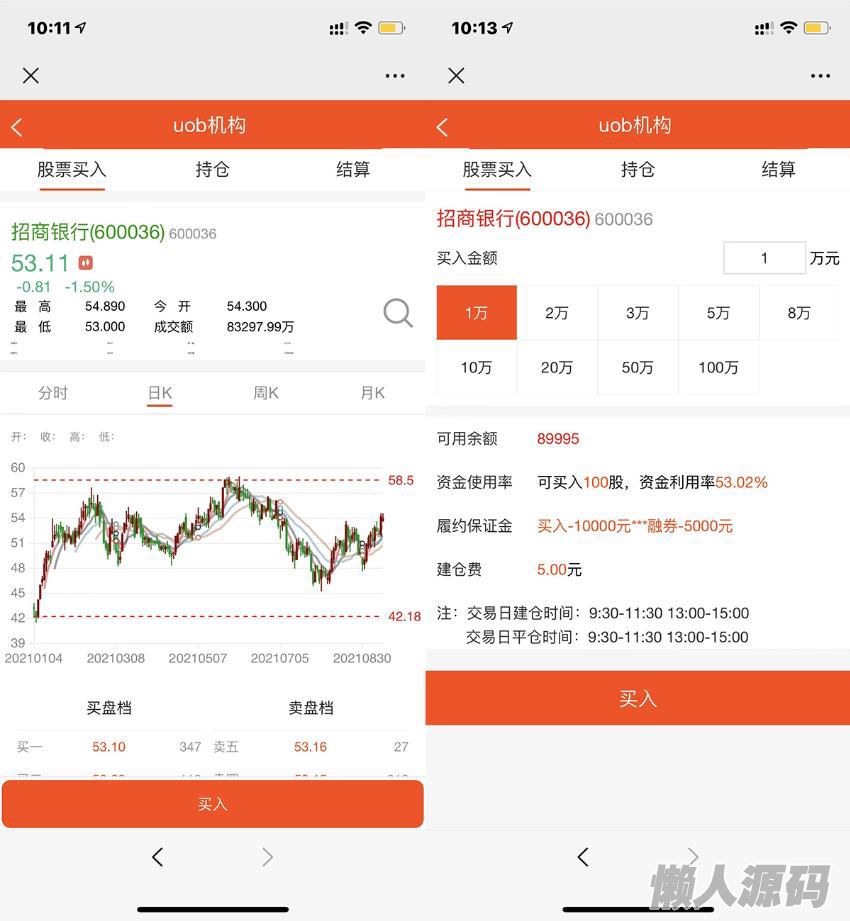Image resolution: width=850 pixels, height=921 pixels.
Task: Go back using the left orange header arrow
Action: coord(17,127)
